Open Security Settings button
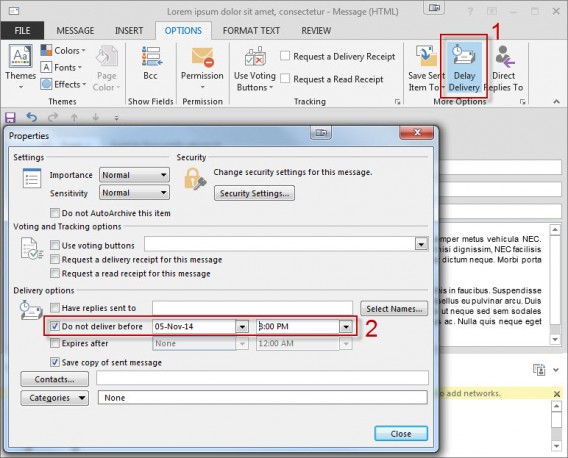568x458 pixels. click(x=254, y=193)
